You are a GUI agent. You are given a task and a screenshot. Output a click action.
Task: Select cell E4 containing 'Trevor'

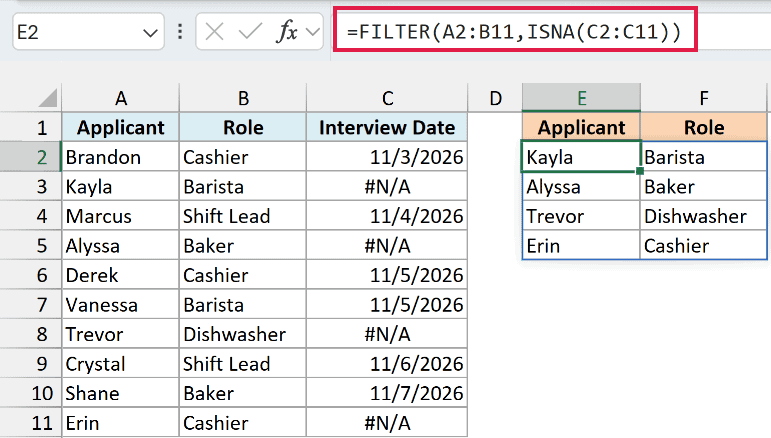[x=581, y=216]
